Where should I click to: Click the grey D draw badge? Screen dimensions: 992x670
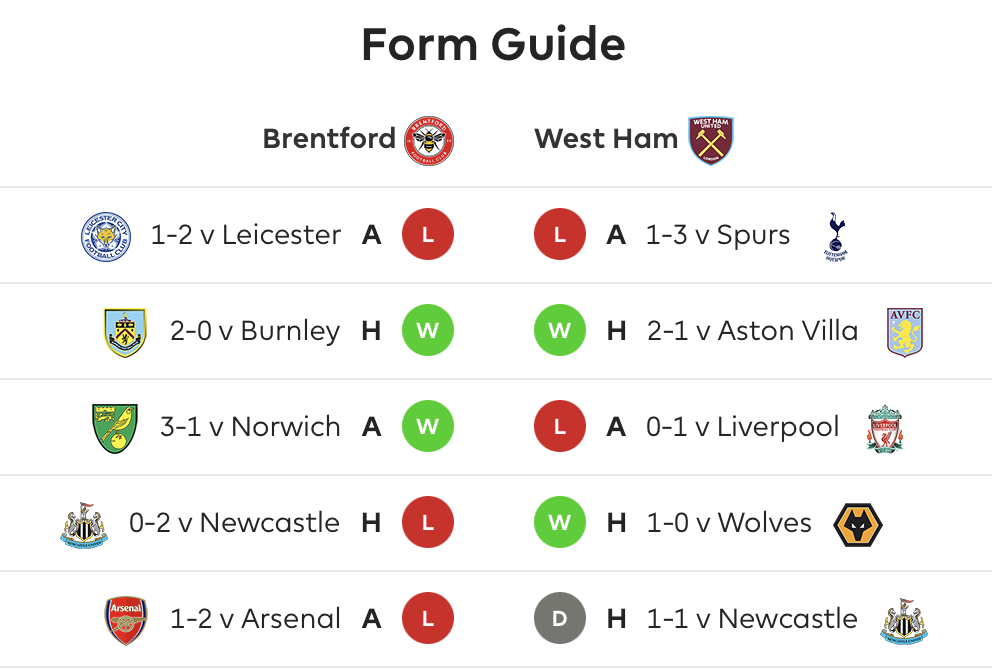[x=559, y=618]
